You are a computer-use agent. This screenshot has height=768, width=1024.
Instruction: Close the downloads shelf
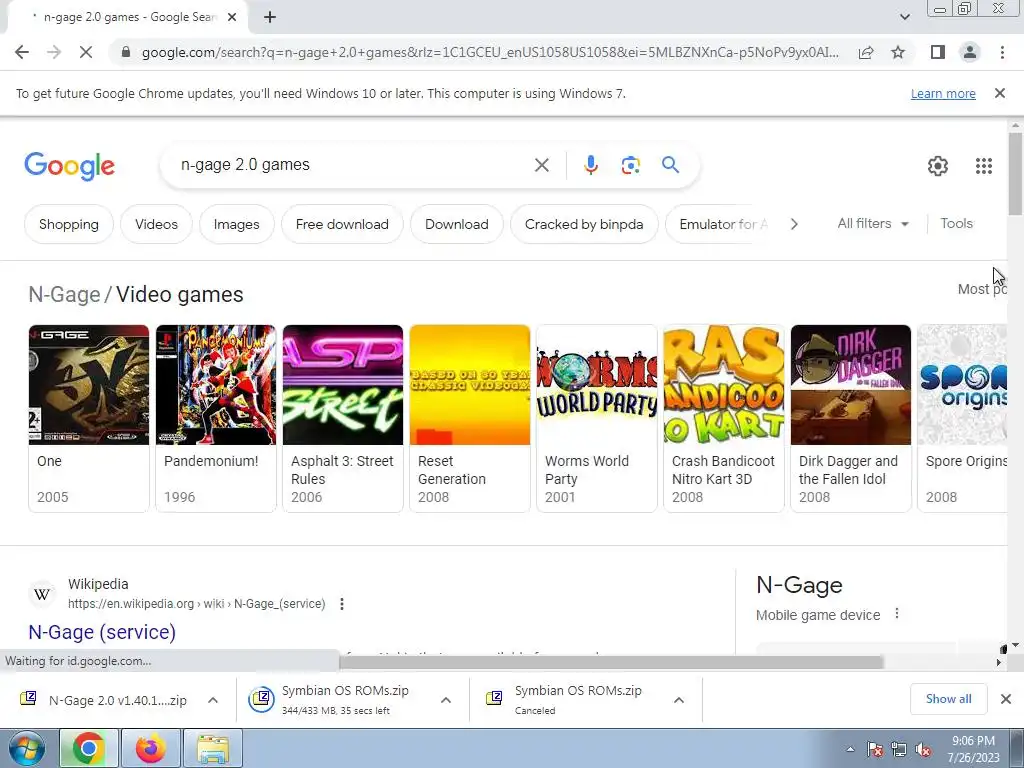(x=1006, y=699)
